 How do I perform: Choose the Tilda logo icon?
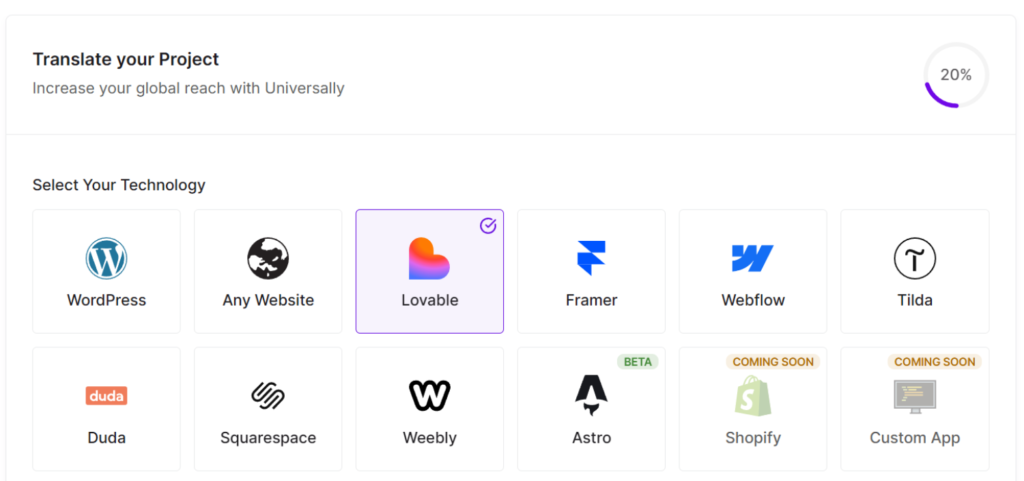tap(914, 258)
